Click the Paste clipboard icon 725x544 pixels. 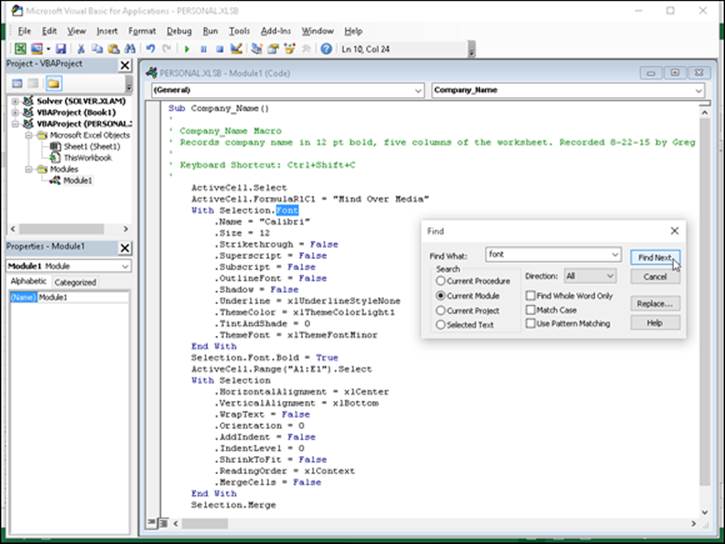coord(113,49)
